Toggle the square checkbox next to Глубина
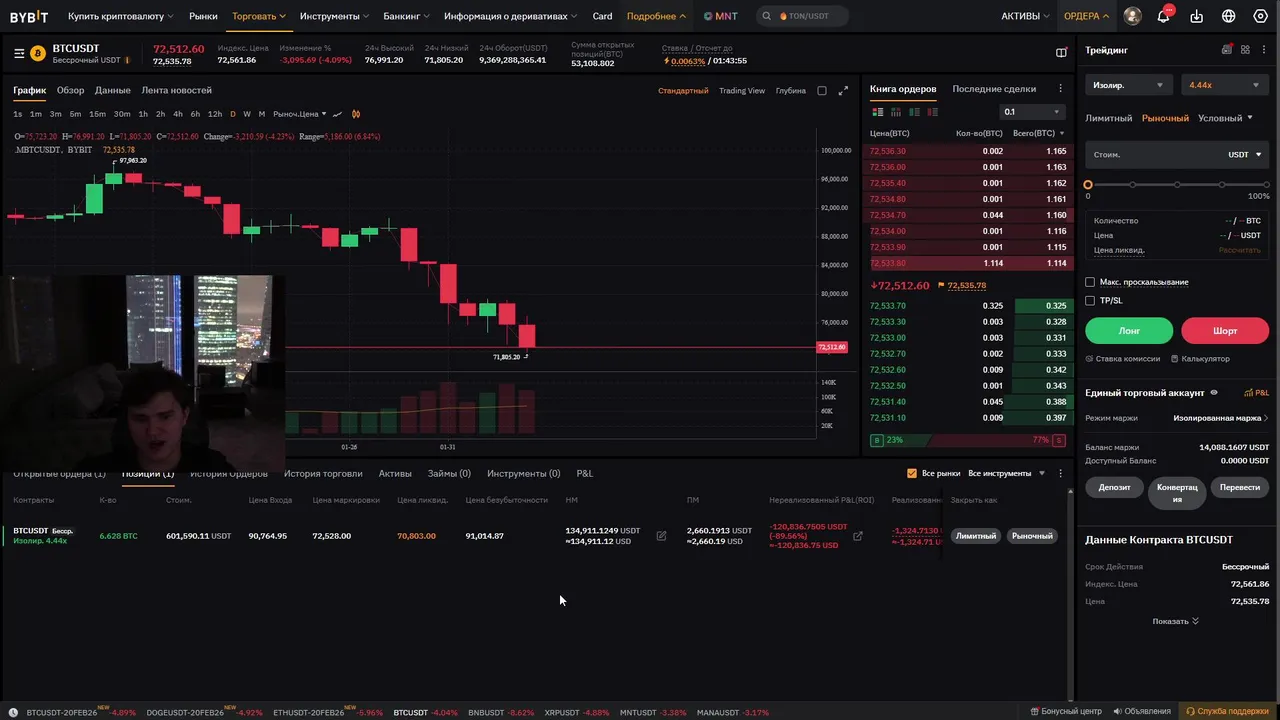The image size is (1280, 720). [x=822, y=91]
